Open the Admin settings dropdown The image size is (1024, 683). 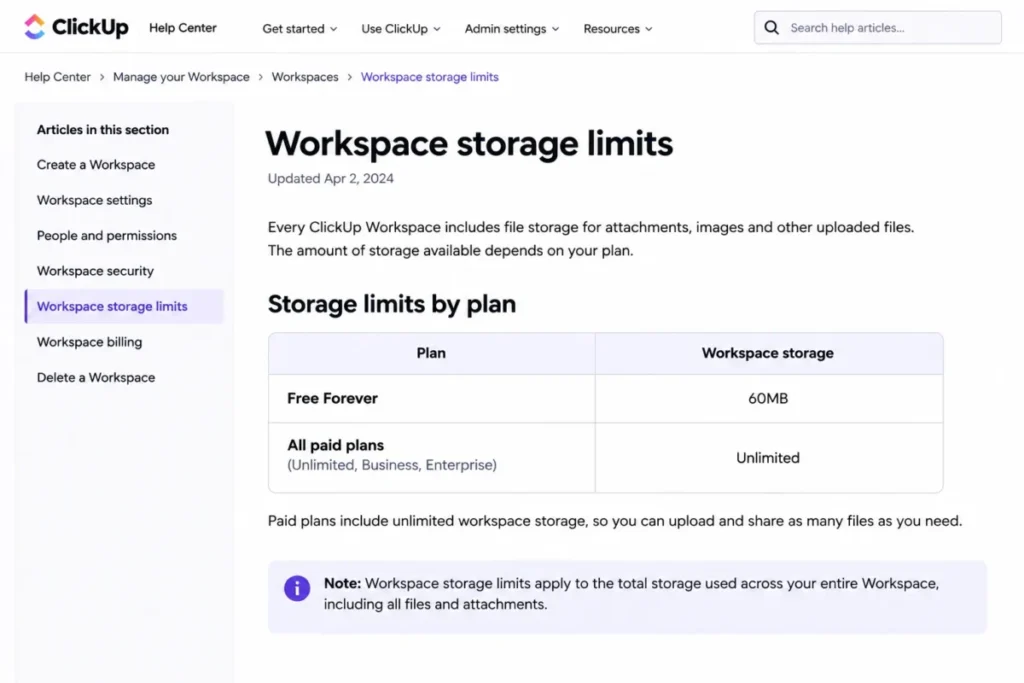[x=512, y=29]
